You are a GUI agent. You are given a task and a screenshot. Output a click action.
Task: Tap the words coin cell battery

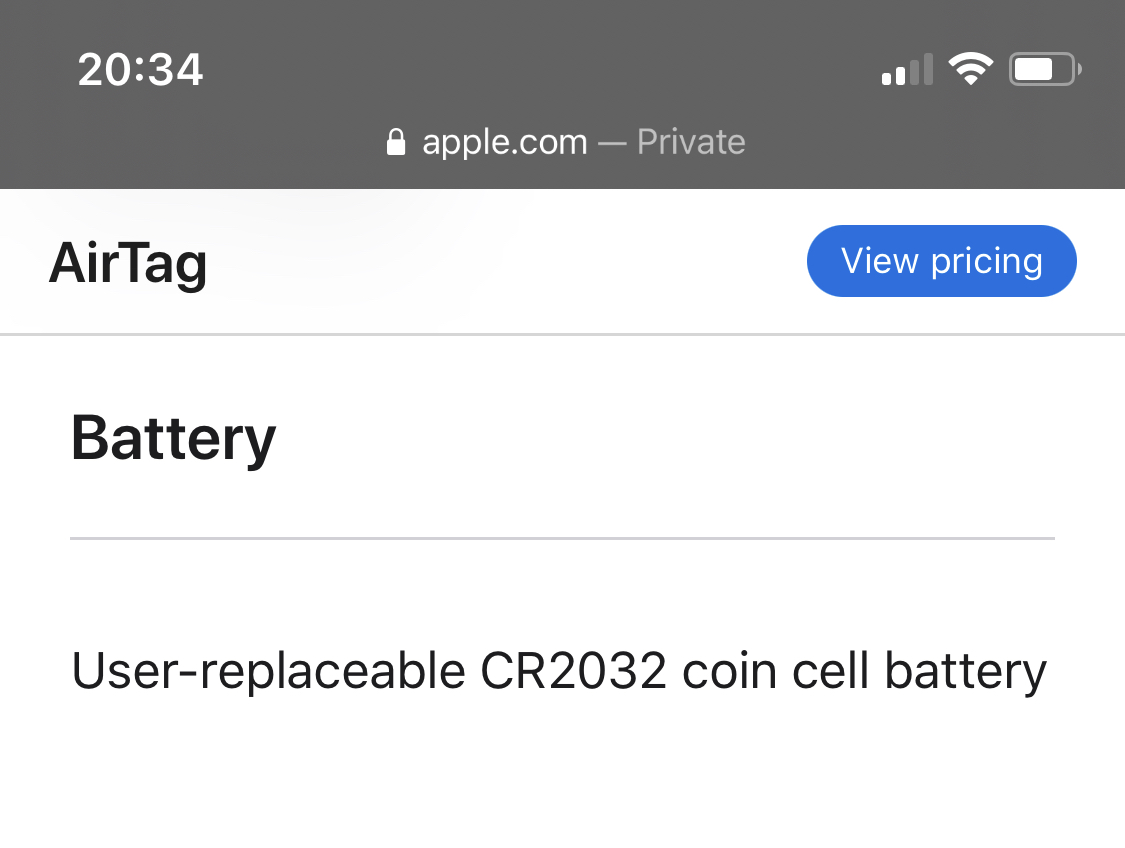pyautogui.click(x=864, y=671)
